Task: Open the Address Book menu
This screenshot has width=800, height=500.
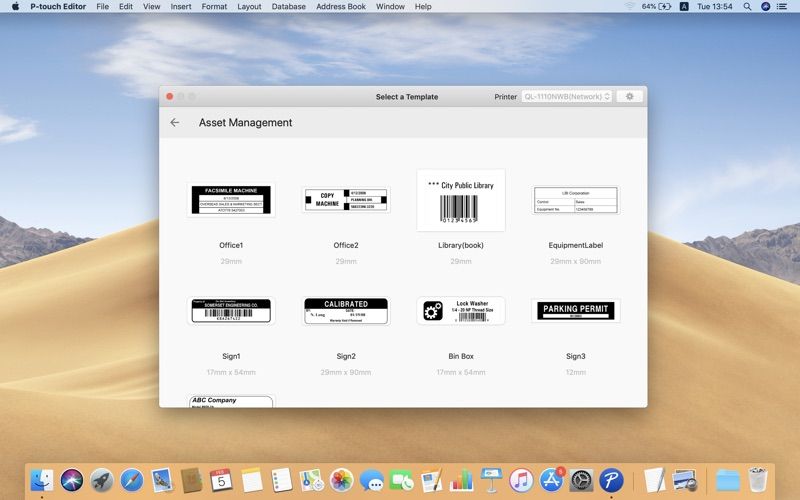Action: click(x=341, y=7)
